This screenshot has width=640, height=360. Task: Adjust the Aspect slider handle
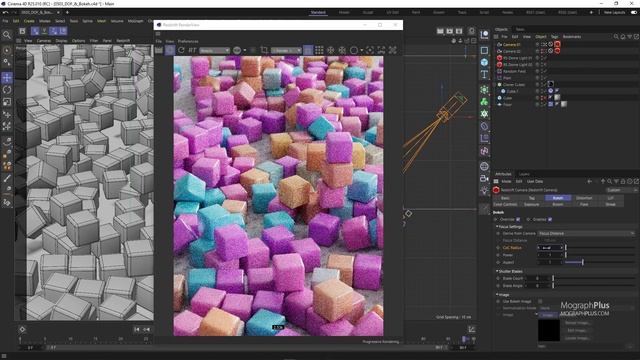[x=582, y=262]
